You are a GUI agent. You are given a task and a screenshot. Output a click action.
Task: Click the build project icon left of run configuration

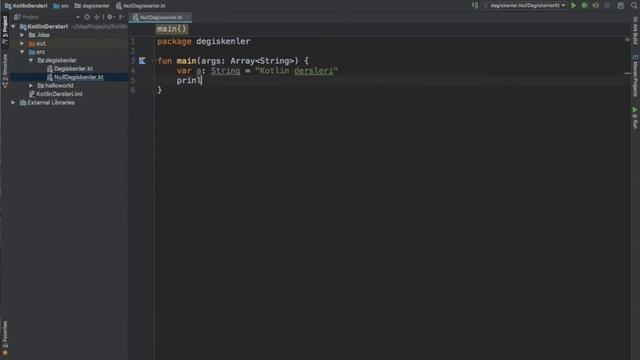tap(475, 6)
